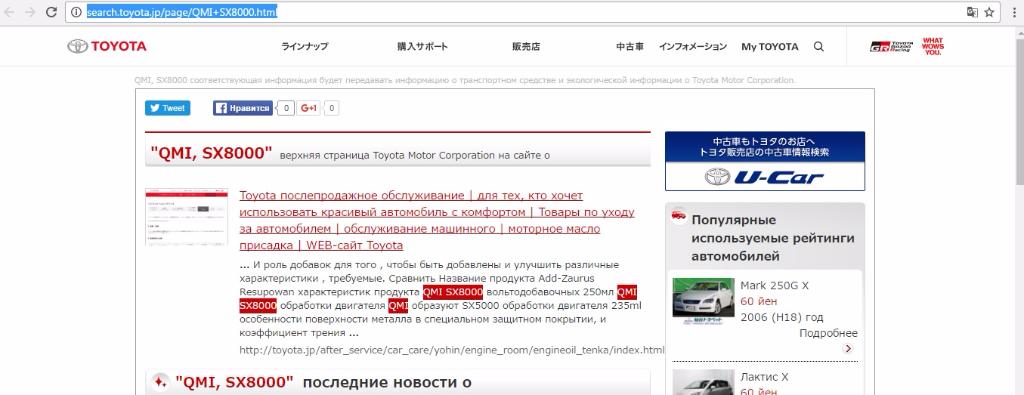Click the Facebook like count box
Screen dimensions: 1024x395
[x=285, y=108]
